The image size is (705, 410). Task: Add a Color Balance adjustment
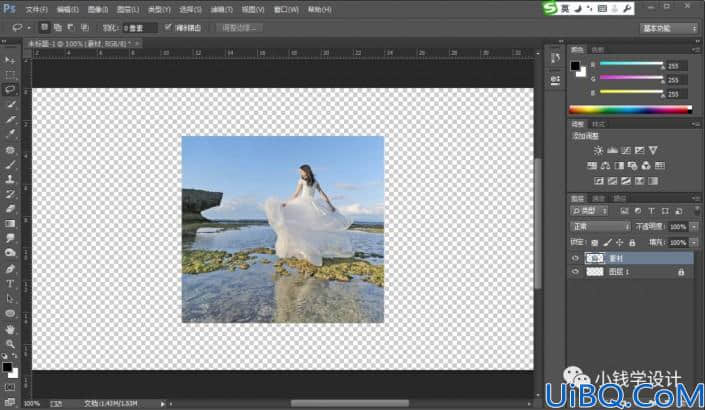point(605,165)
